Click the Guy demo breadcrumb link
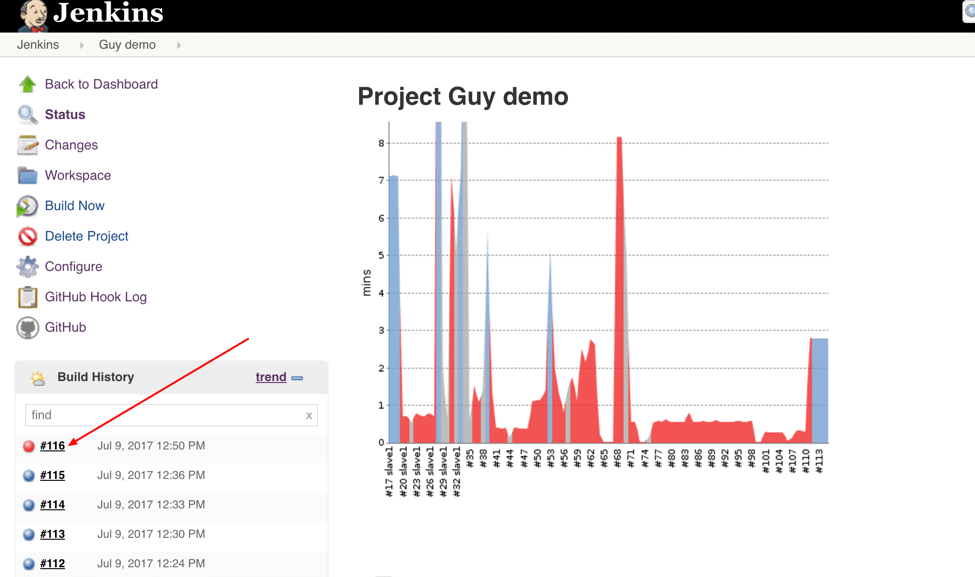This screenshot has height=577, width=975. point(127,45)
